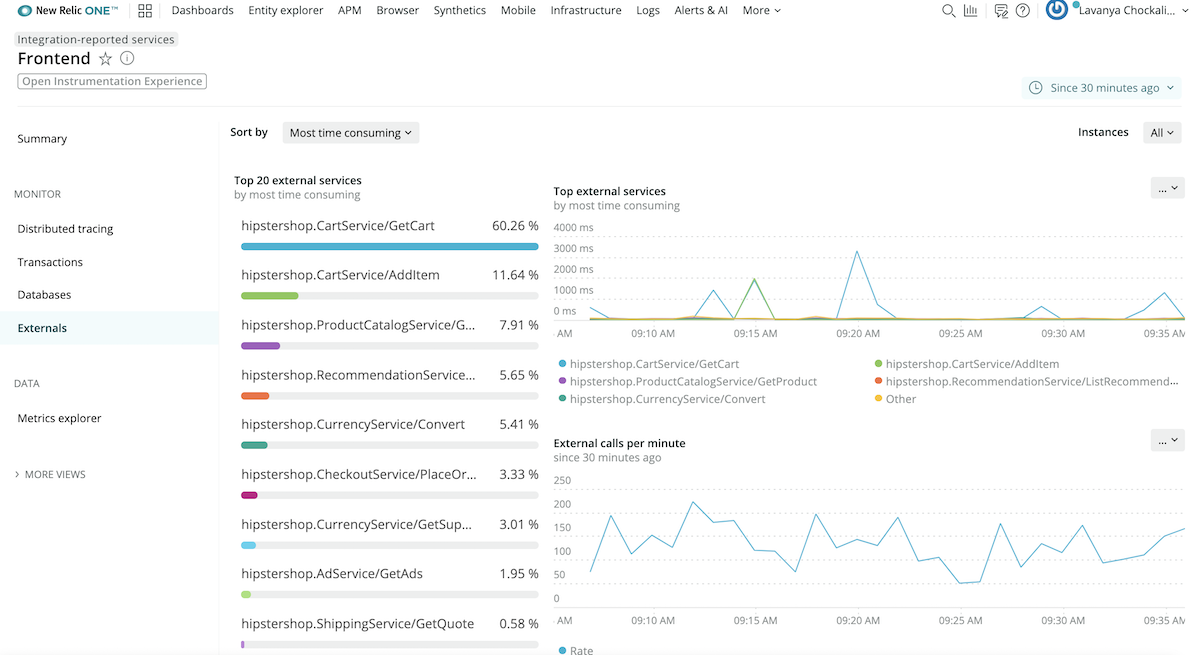Select hipstershop.CartService/AddItem row

tap(390, 283)
